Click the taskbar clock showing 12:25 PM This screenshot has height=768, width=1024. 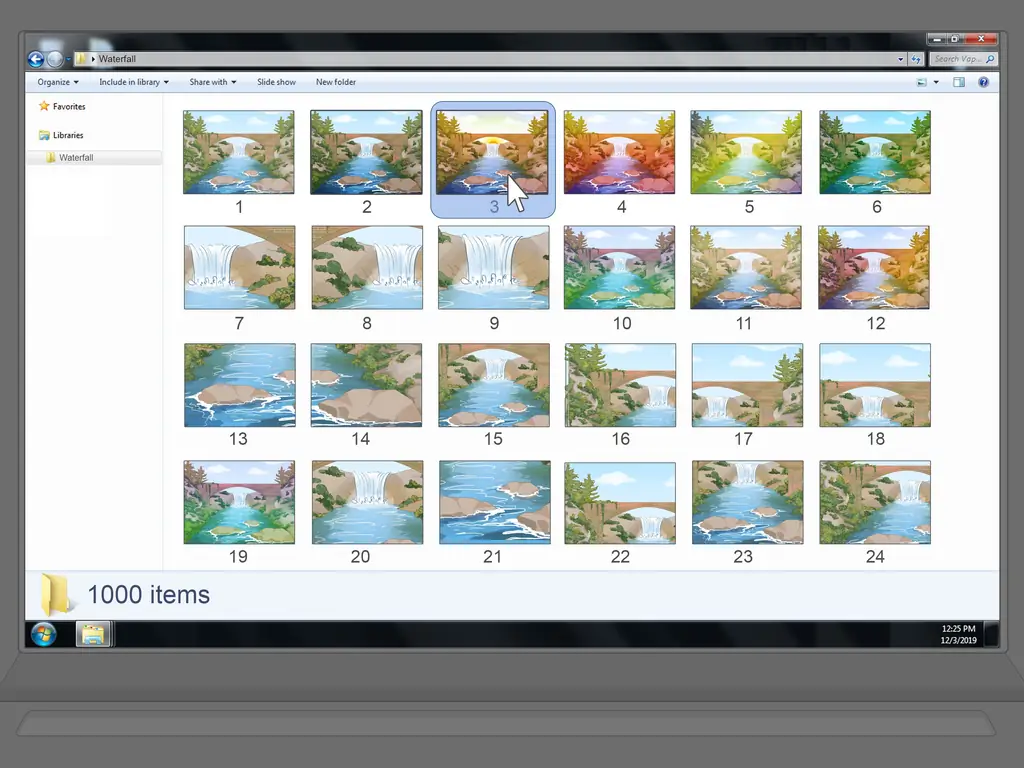pyautogui.click(x=958, y=634)
